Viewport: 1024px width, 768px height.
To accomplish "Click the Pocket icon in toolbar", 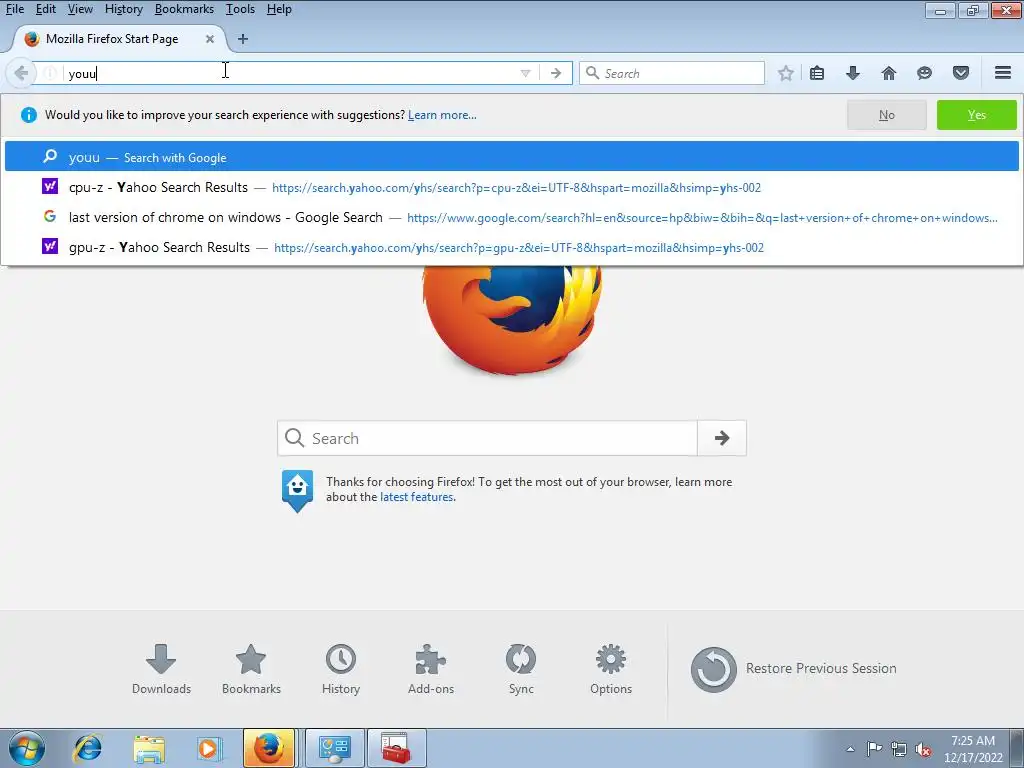I will tap(961, 73).
